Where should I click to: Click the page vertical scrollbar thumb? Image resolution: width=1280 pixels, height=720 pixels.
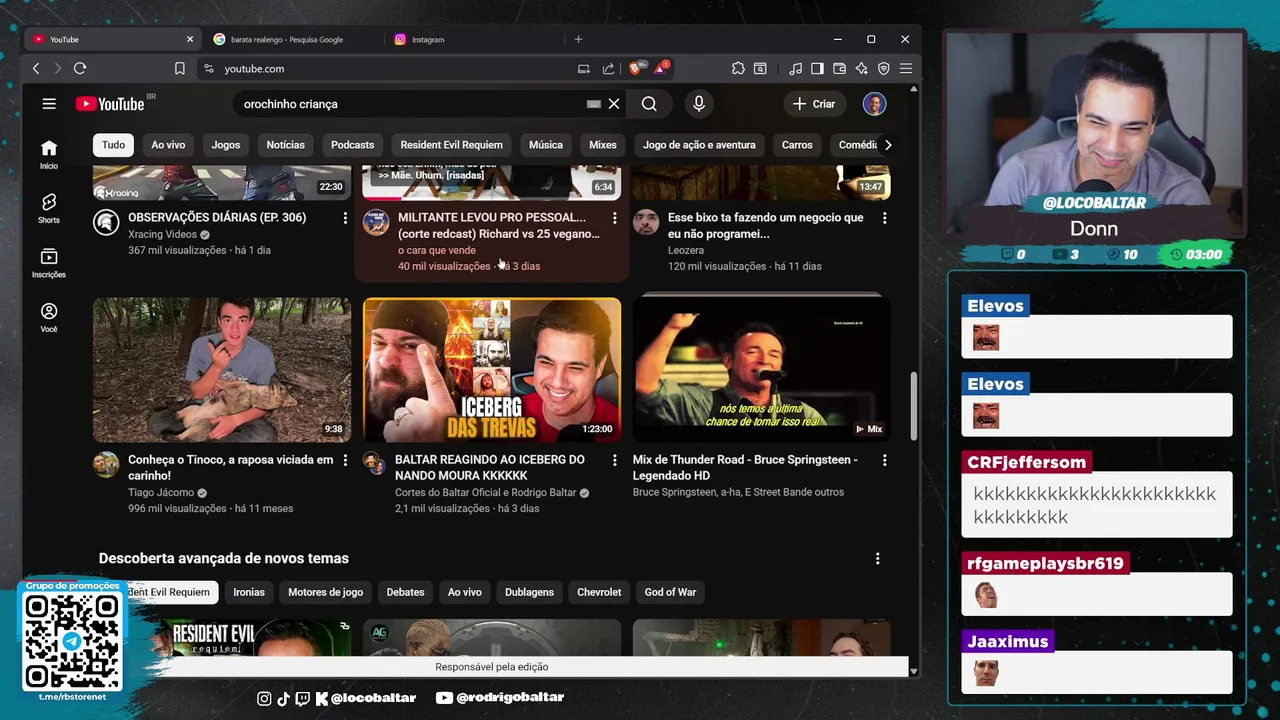(913, 407)
